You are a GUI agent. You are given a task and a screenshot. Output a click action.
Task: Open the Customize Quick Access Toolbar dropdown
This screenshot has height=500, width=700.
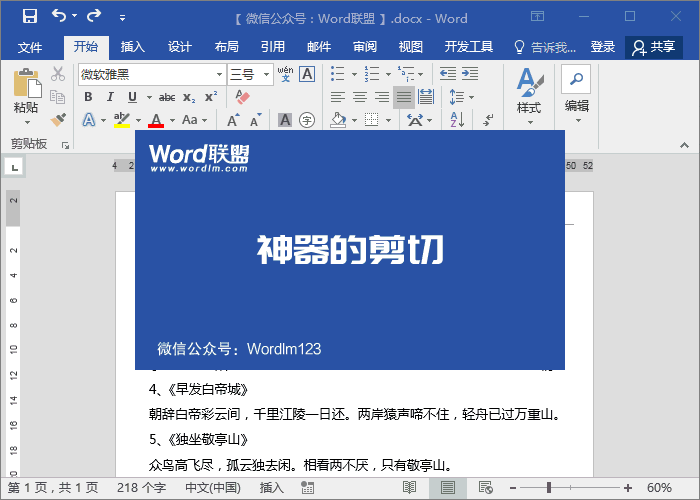click(x=122, y=18)
